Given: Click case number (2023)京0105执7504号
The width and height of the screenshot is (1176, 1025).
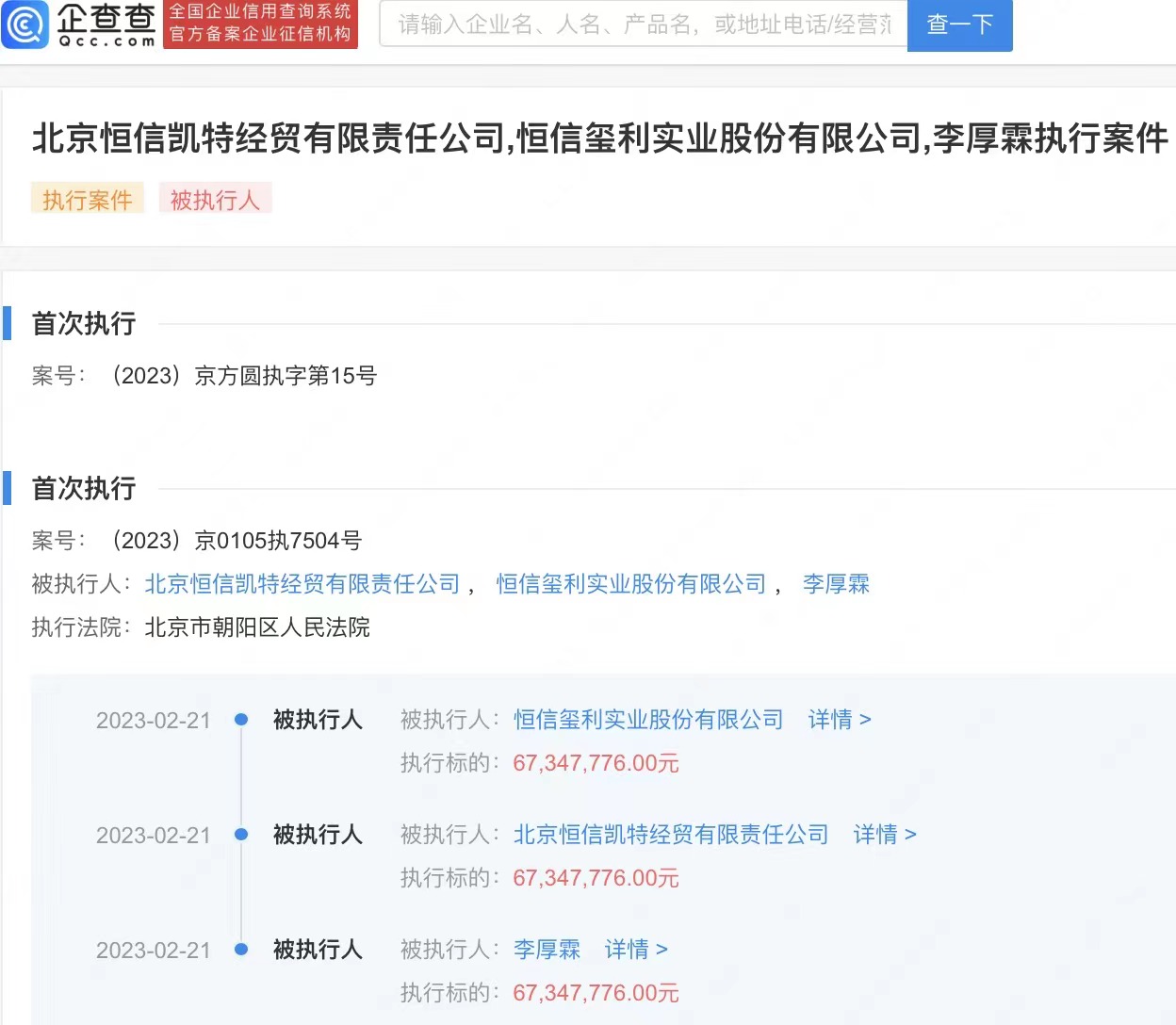Looking at the screenshot, I should click(x=237, y=541).
